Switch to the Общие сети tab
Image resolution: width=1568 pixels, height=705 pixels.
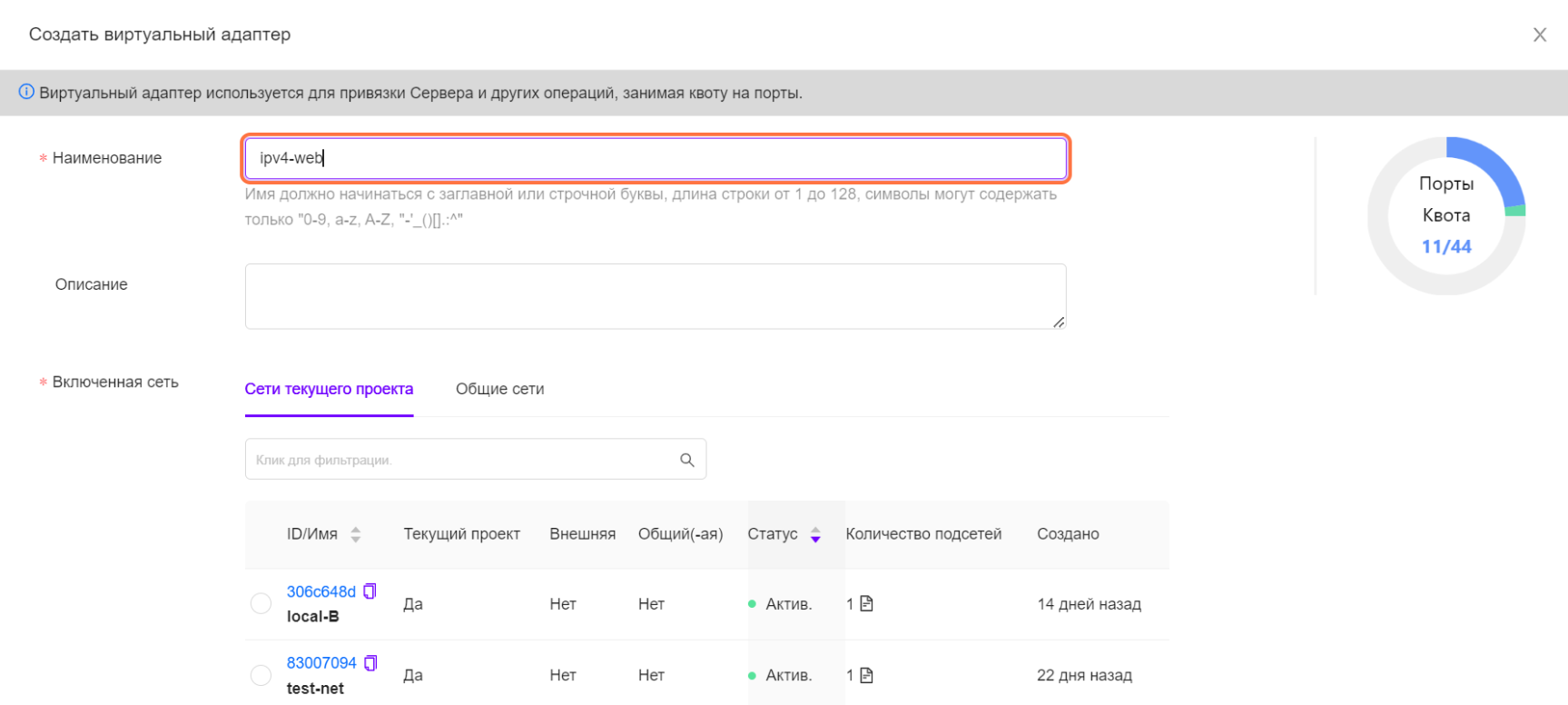click(499, 389)
